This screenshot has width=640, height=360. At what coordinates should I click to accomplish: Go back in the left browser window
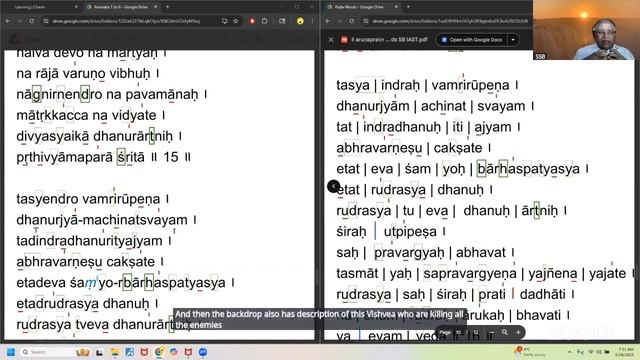pos(8,21)
